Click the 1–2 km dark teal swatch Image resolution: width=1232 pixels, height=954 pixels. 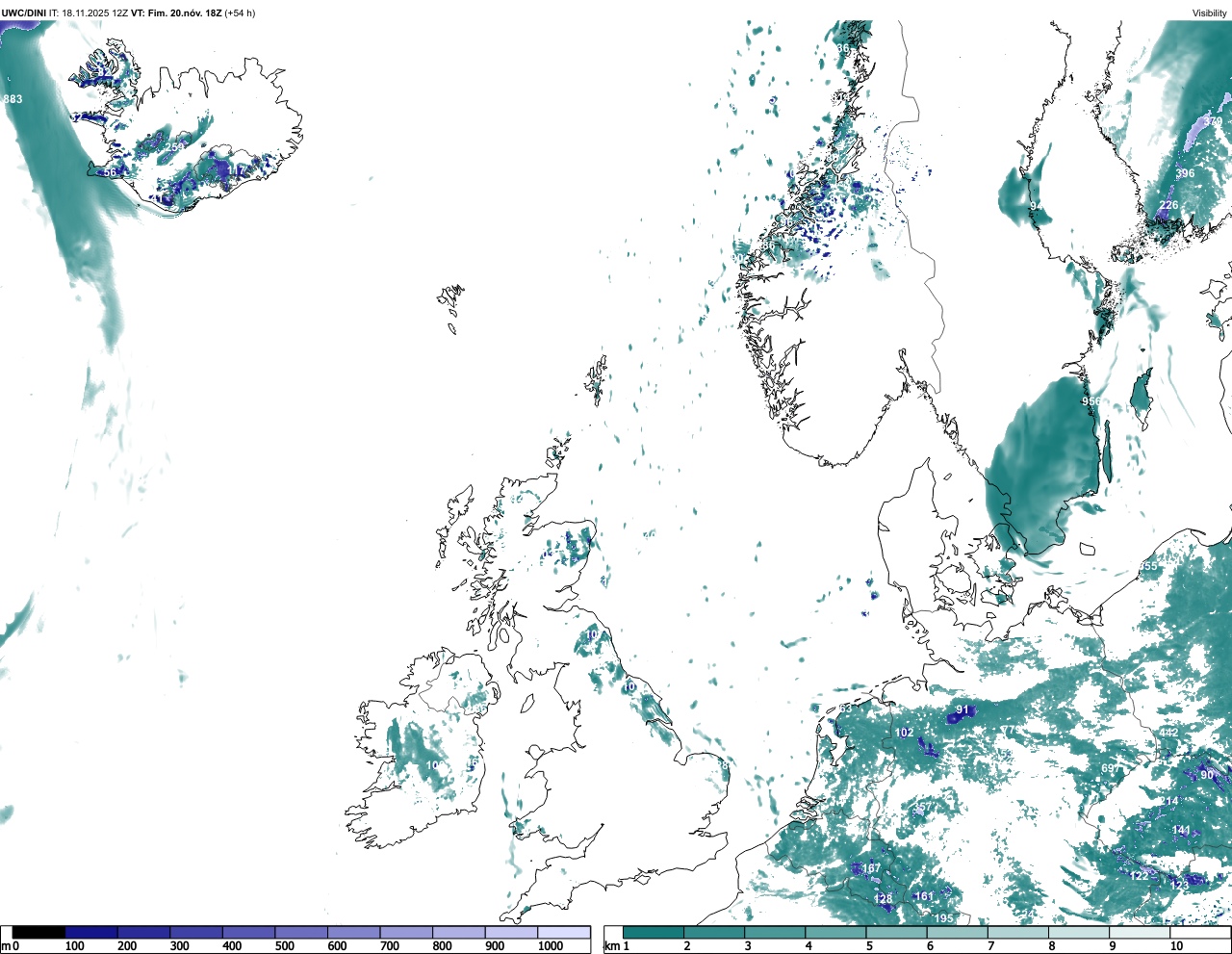[654, 932]
